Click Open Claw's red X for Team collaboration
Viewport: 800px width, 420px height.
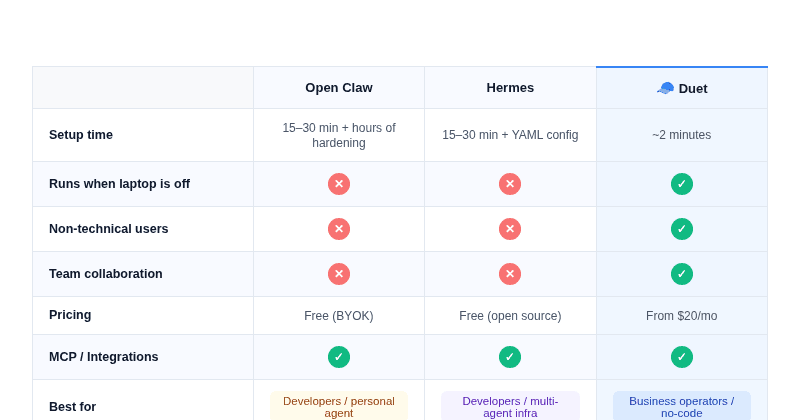pos(339,274)
